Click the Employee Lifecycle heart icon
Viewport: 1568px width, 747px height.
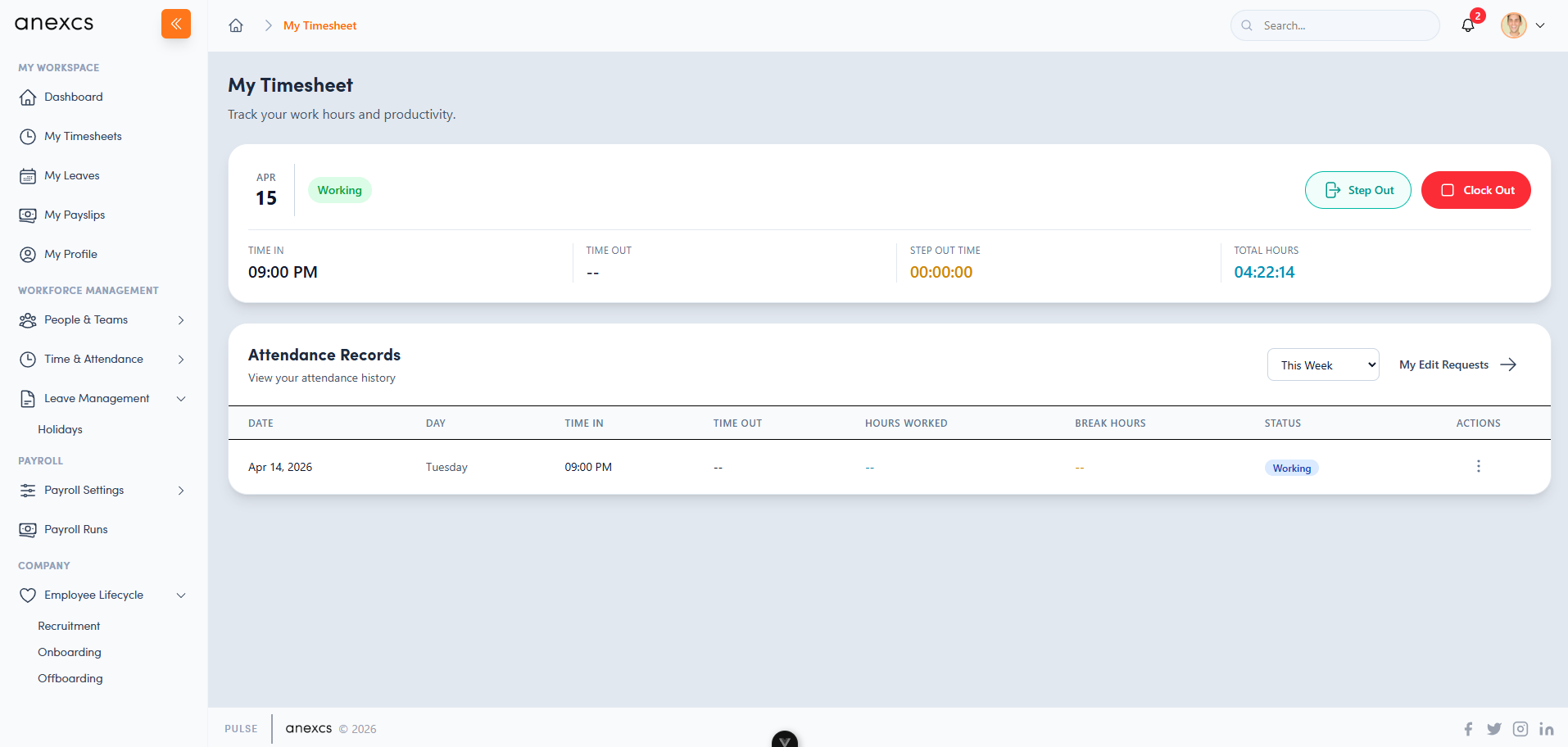(28, 595)
